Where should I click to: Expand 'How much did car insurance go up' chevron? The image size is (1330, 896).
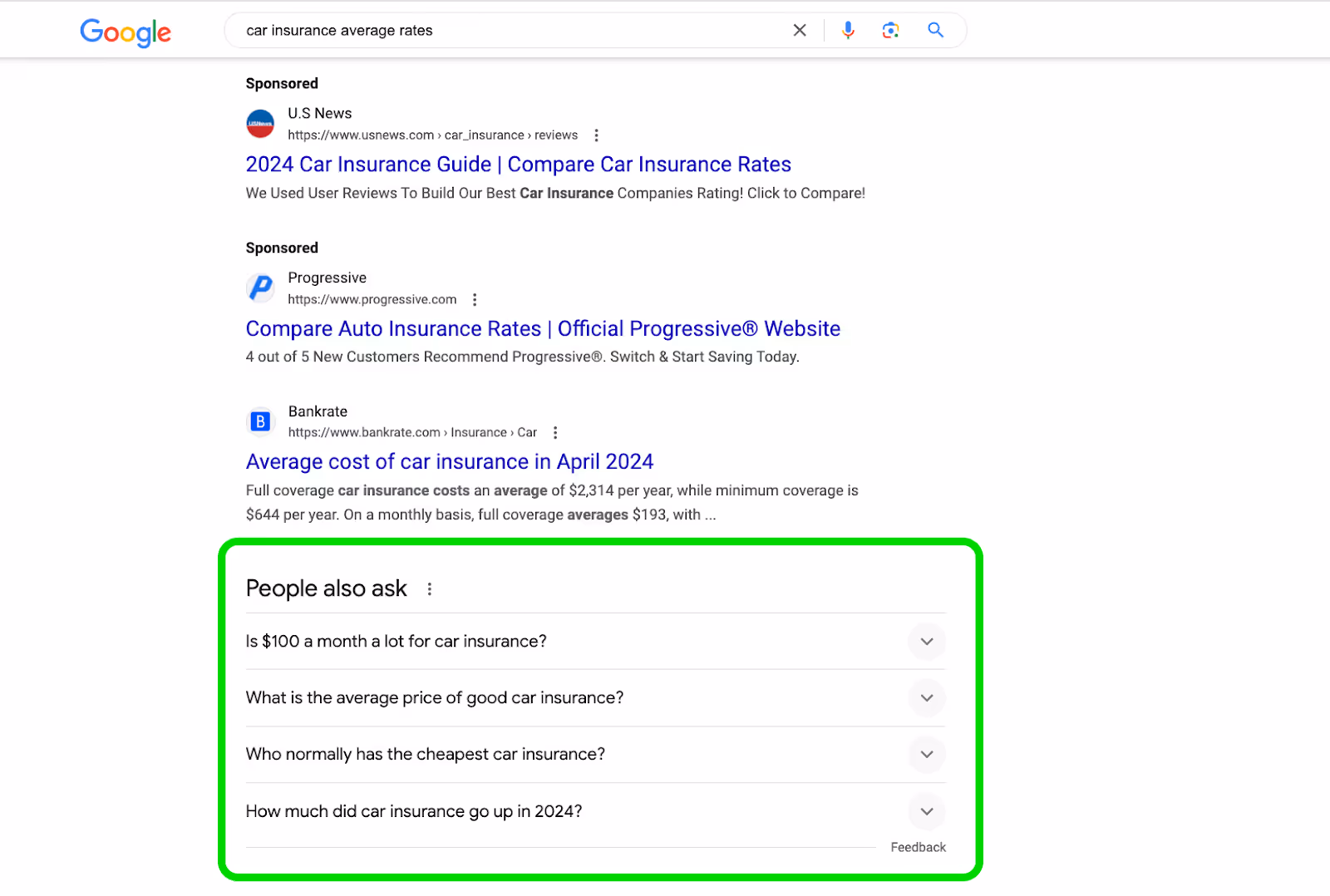pyautogui.click(x=927, y=812)
